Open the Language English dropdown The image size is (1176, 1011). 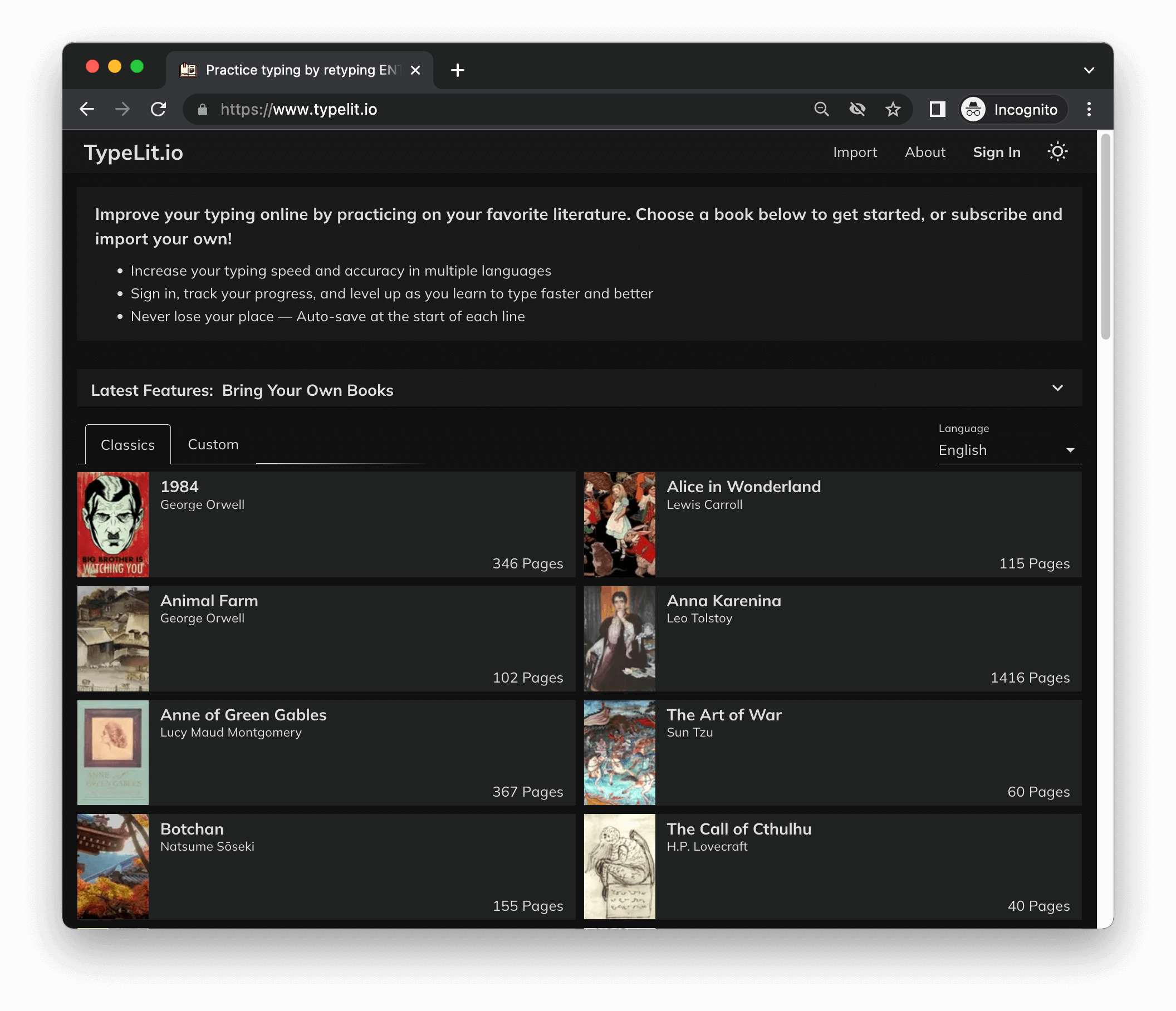coord(1008,450)
